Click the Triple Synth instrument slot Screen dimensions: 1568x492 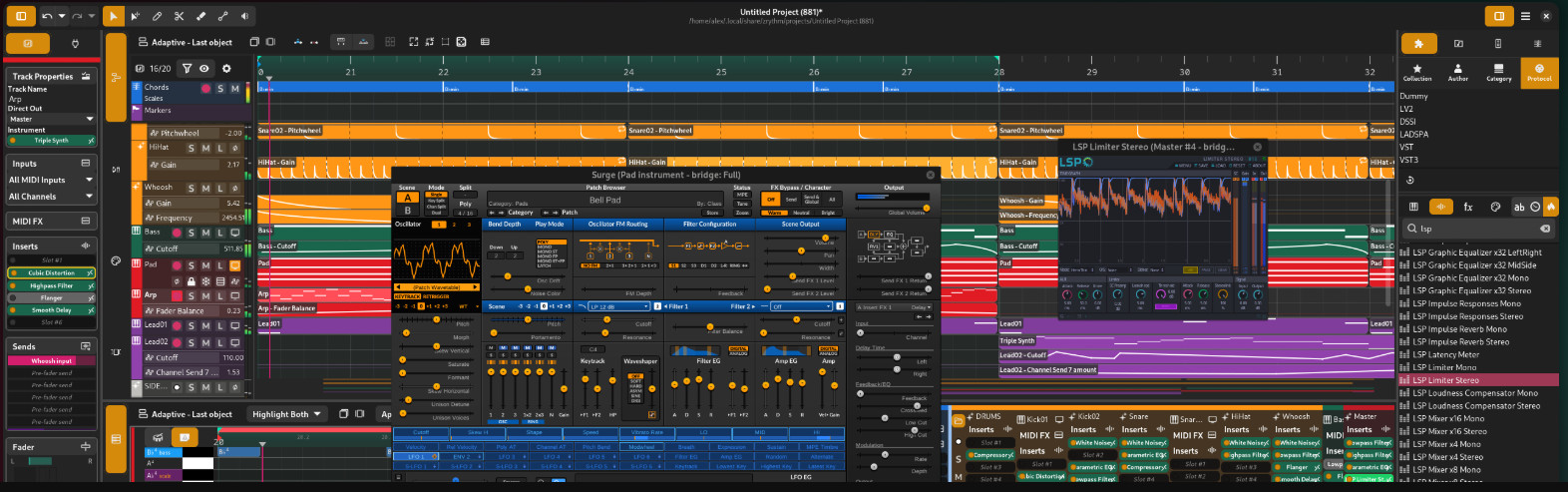[x=51, y=141]
